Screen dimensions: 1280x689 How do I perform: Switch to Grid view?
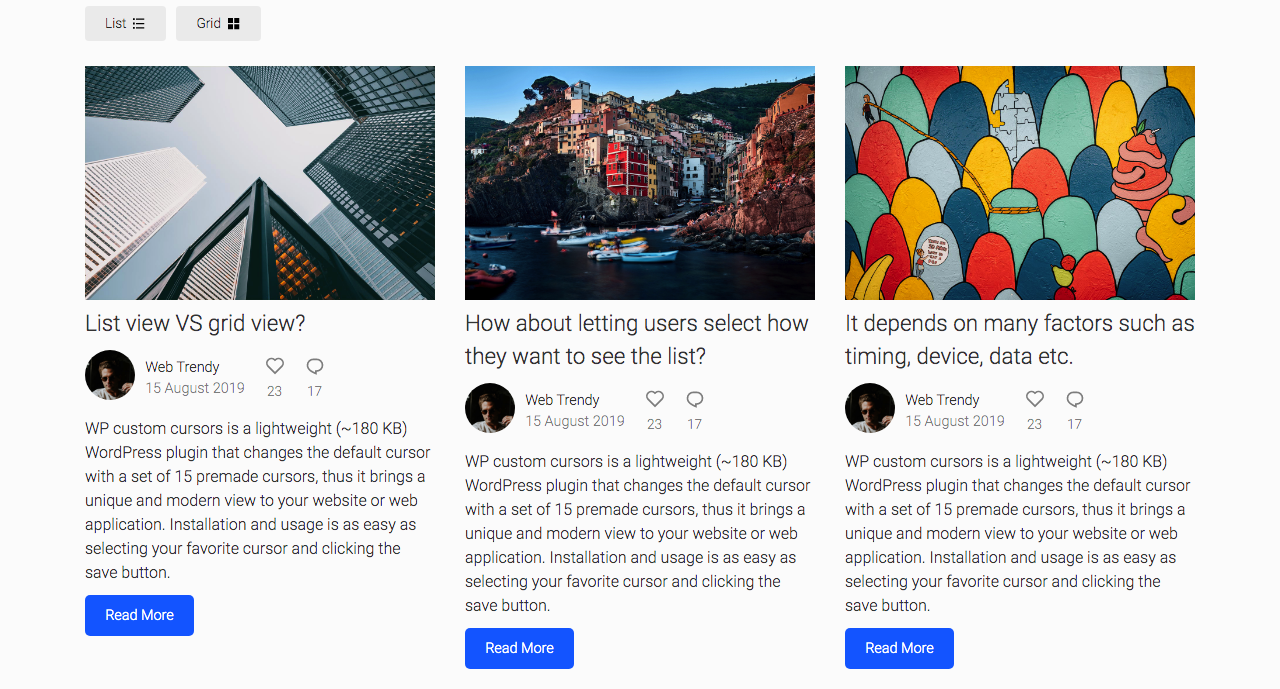point(218,23)
